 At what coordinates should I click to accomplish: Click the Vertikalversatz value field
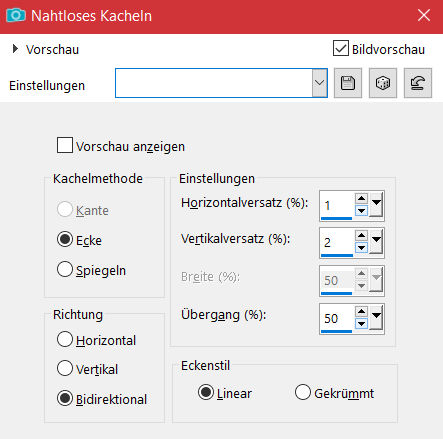pyautogui.click(x=336, y=242)
